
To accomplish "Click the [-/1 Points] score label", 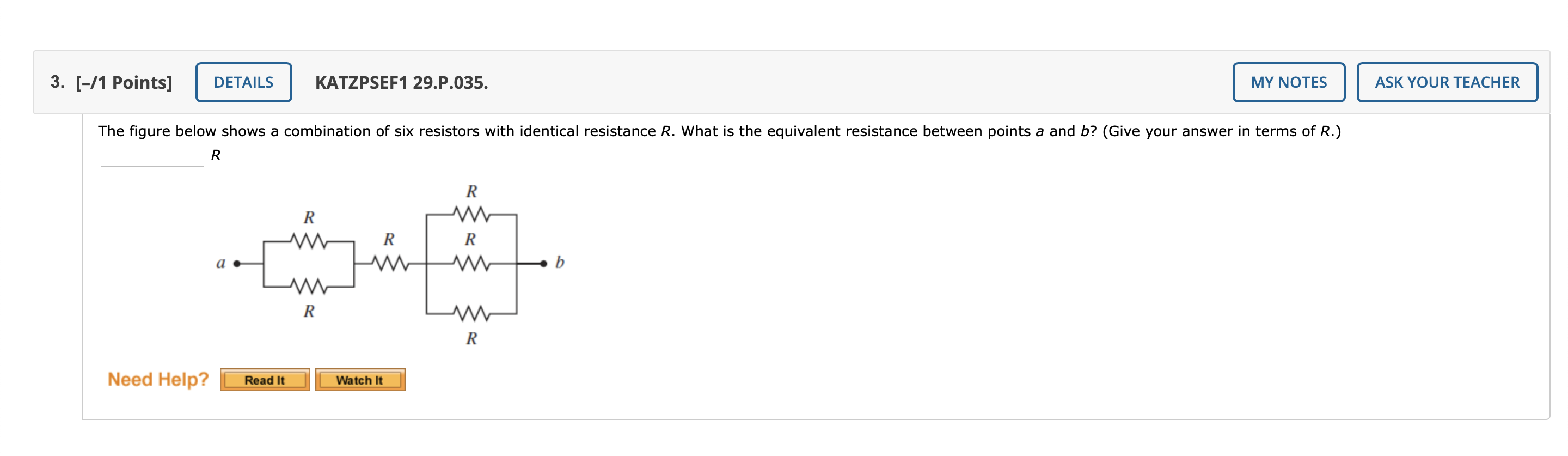I will point(124,82).
